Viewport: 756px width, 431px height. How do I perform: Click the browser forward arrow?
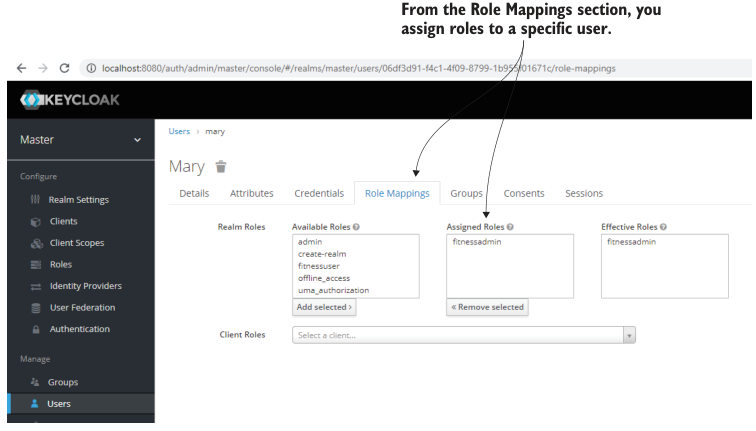[43, 68]
